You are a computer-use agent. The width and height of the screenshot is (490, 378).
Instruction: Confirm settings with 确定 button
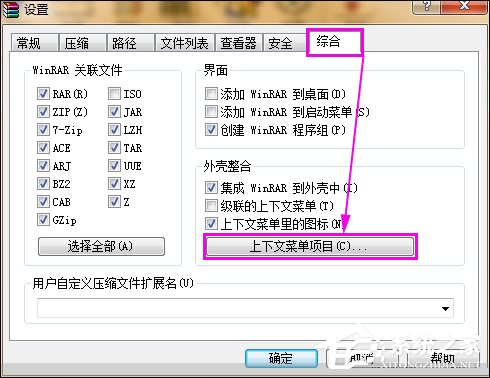(281, 358)
